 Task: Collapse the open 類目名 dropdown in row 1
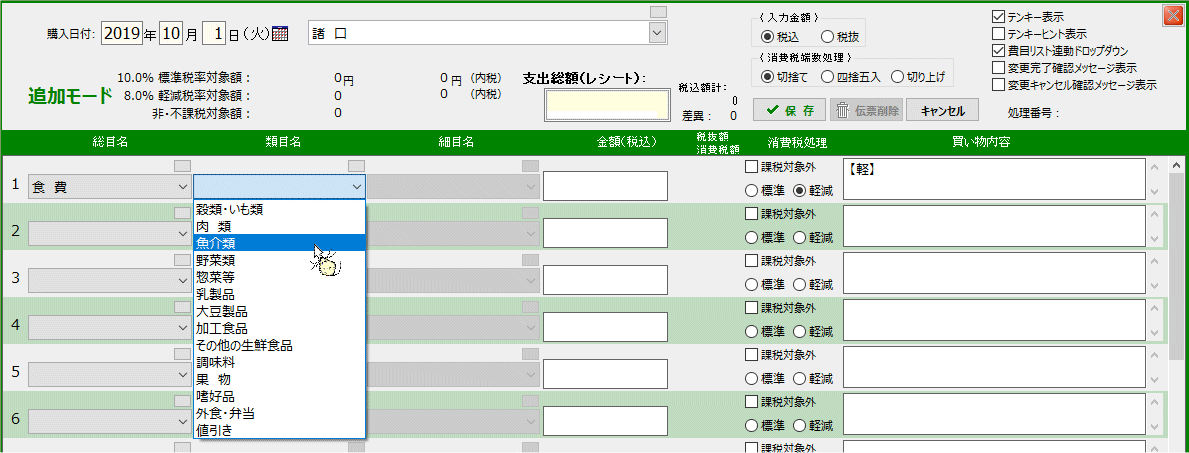click(x=356, y=187)
